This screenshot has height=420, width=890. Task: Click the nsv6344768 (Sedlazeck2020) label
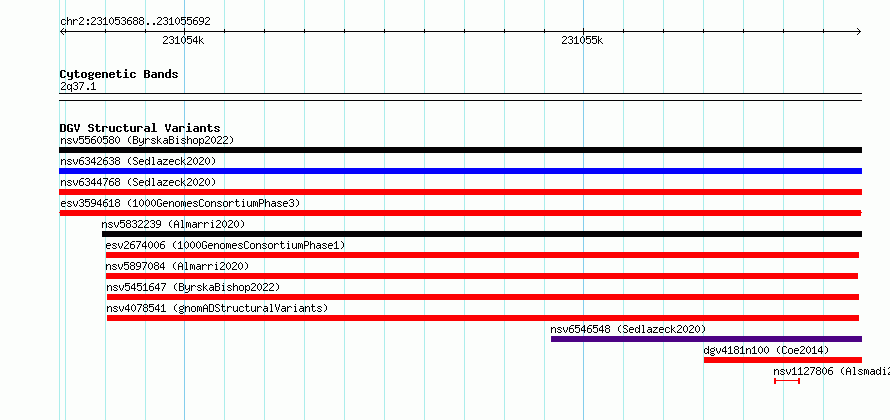tap(138, 182)
